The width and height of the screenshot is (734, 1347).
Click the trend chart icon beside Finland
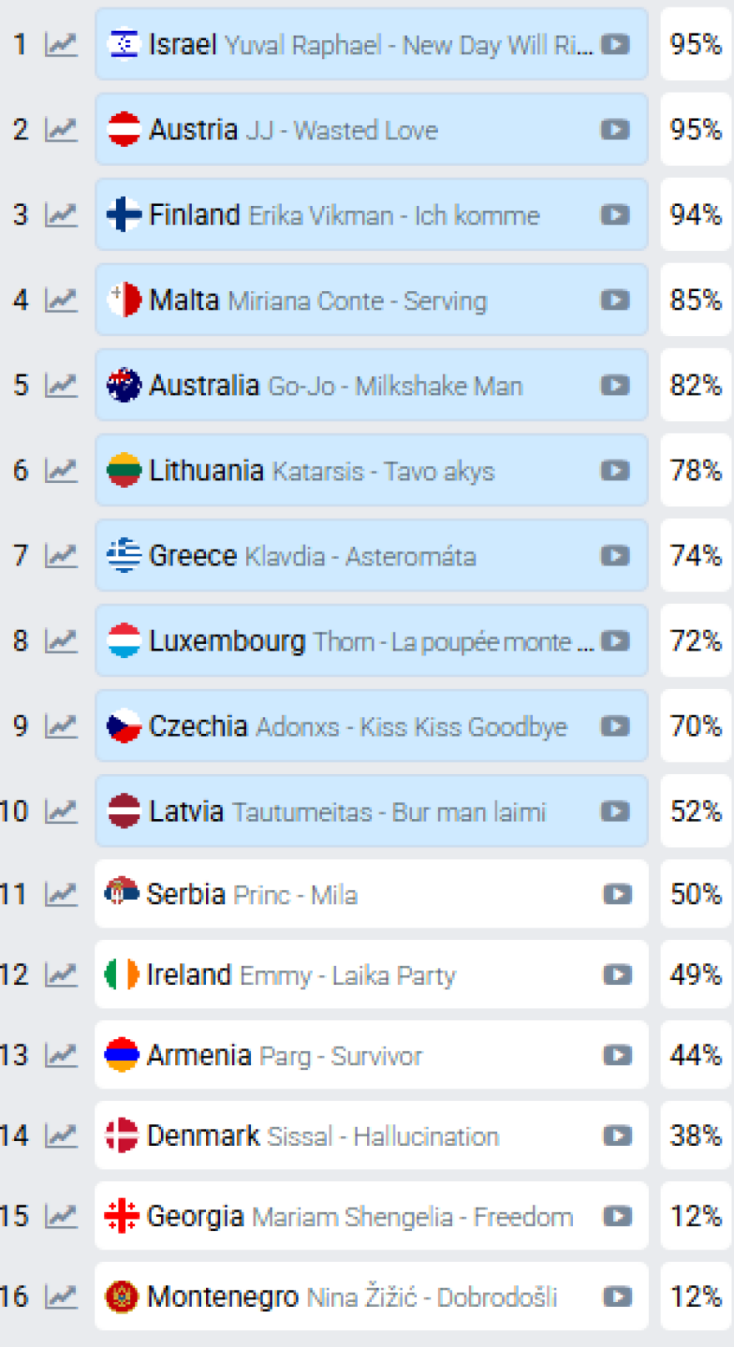pos(61,214)
